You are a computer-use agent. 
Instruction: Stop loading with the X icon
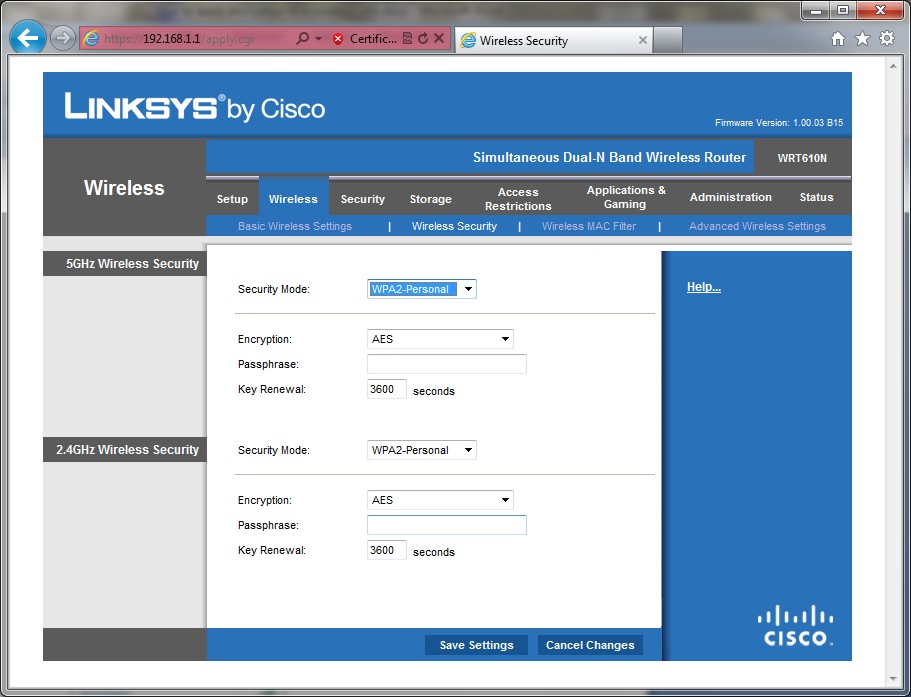pyautogui.click(x=439, y=39)
